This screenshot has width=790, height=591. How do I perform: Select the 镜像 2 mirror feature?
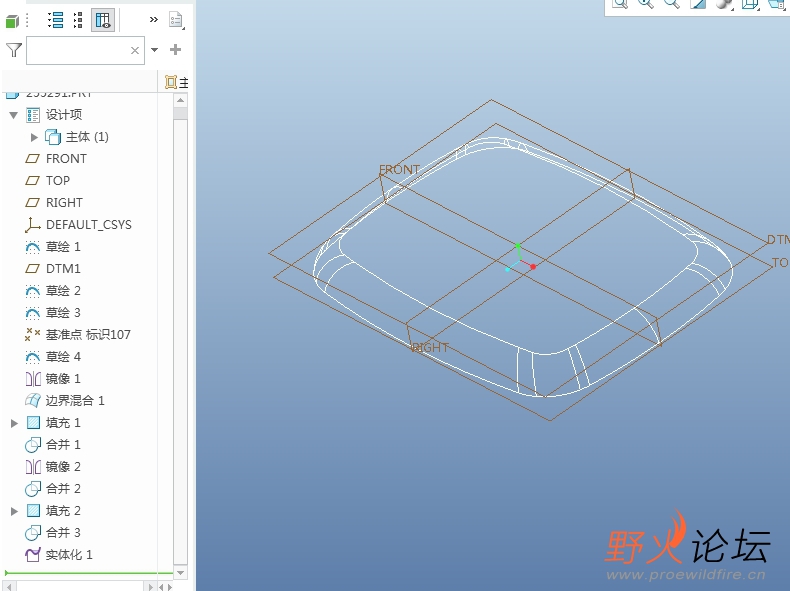click(x=53, y=467)
